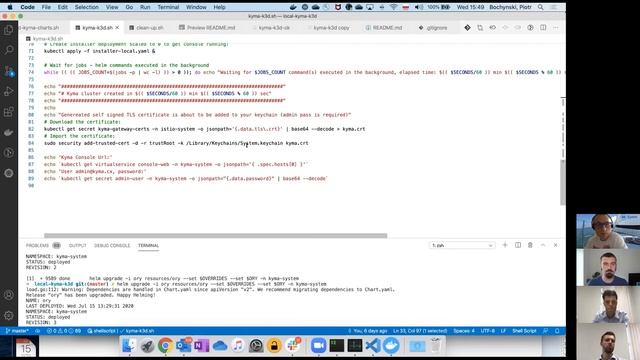Change the LF end-of-line sequence
Screen dimensions: 640x360
pyautogui.click(x=503, y=331)
